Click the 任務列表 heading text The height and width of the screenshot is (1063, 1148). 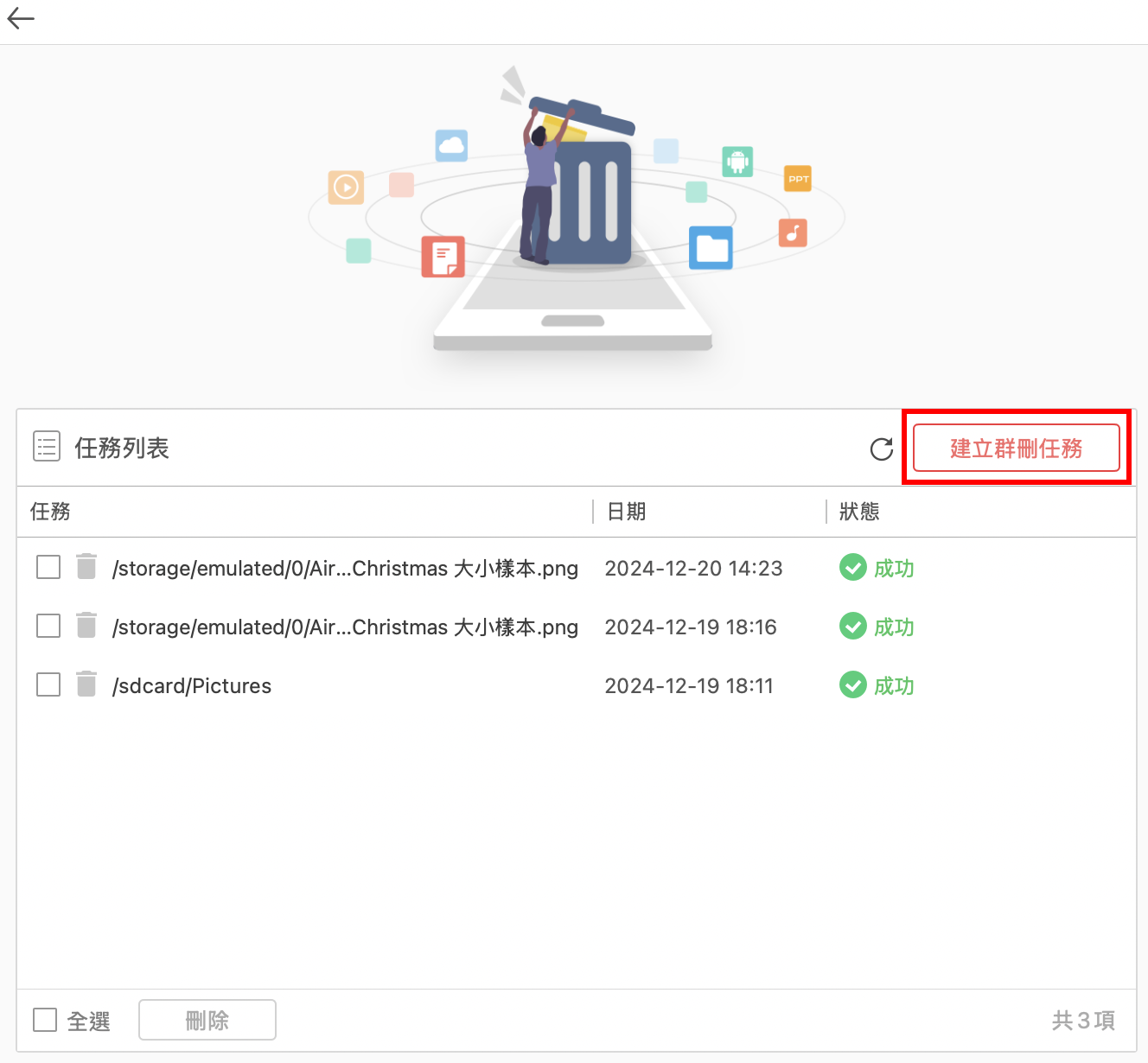click(x=122, y=448)
